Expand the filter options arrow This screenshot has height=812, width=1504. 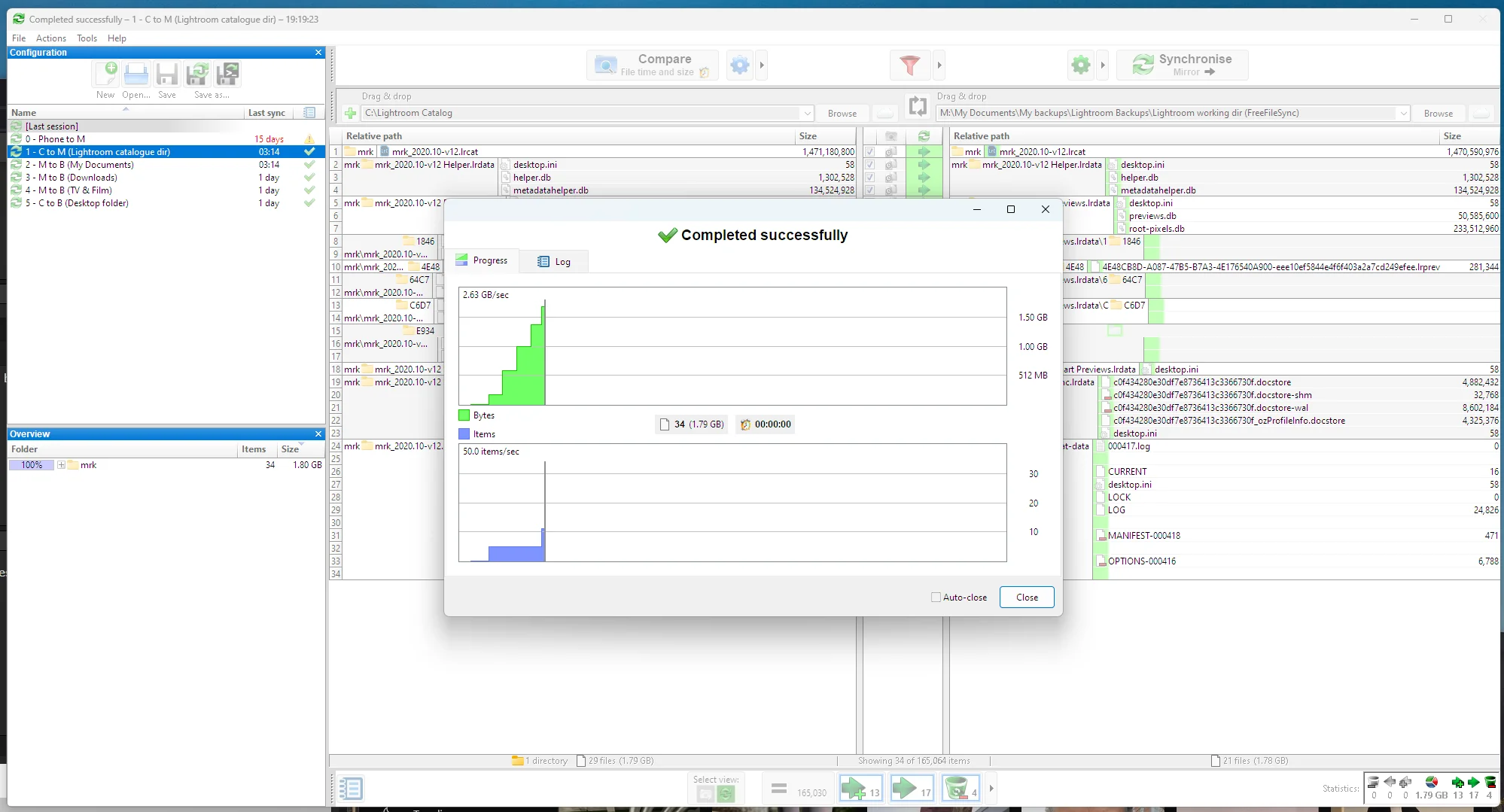click(939, 65)
